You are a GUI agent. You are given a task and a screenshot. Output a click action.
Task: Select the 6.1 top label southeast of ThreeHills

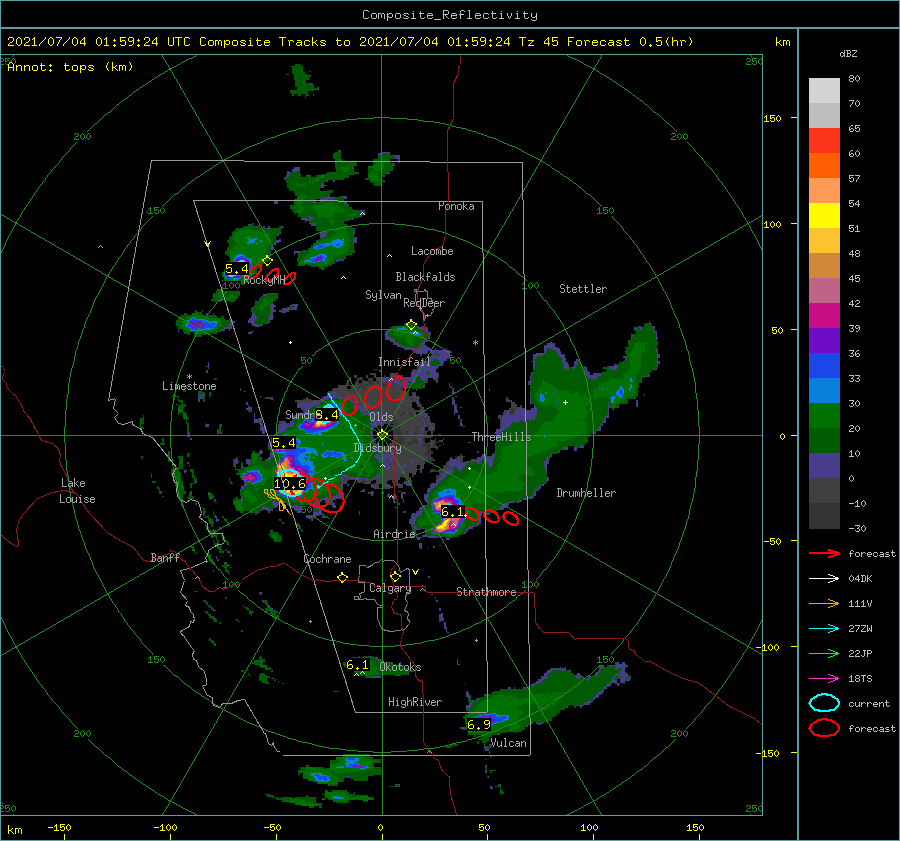(452, 511)
